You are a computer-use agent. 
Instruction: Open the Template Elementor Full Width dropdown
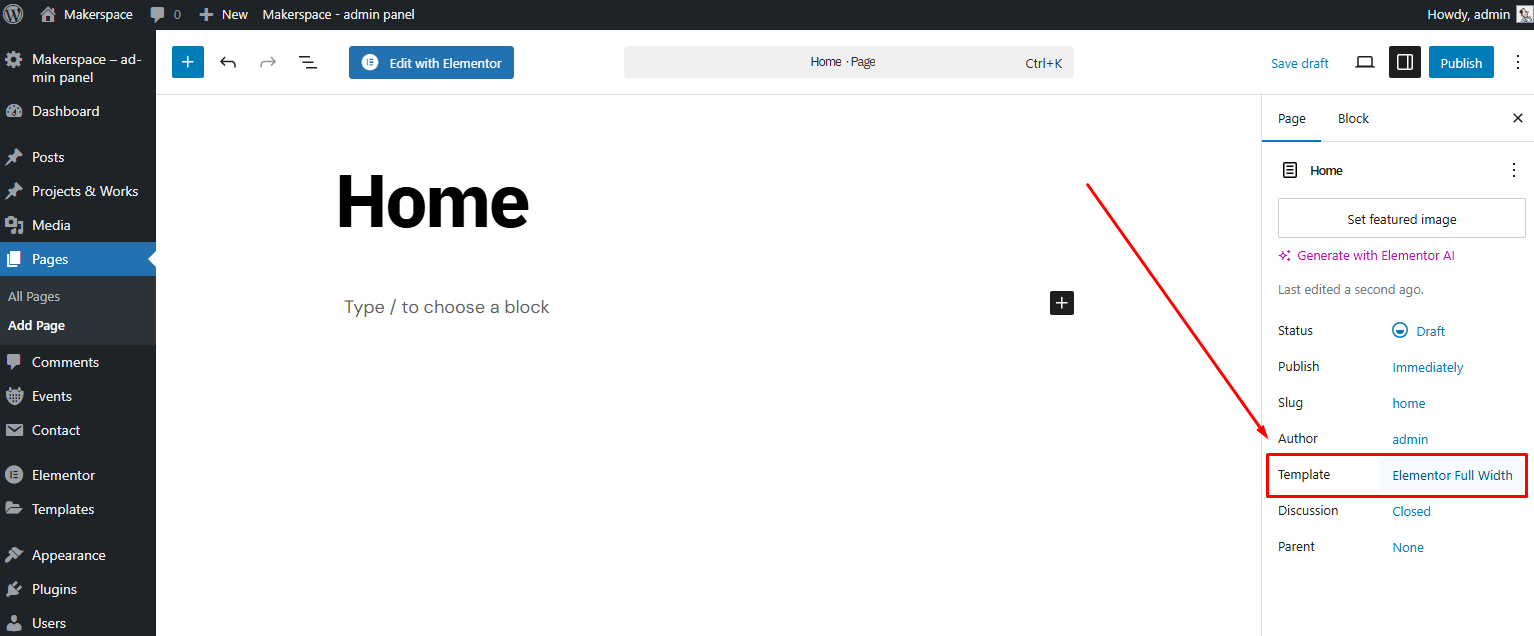tap(1452, 475)
